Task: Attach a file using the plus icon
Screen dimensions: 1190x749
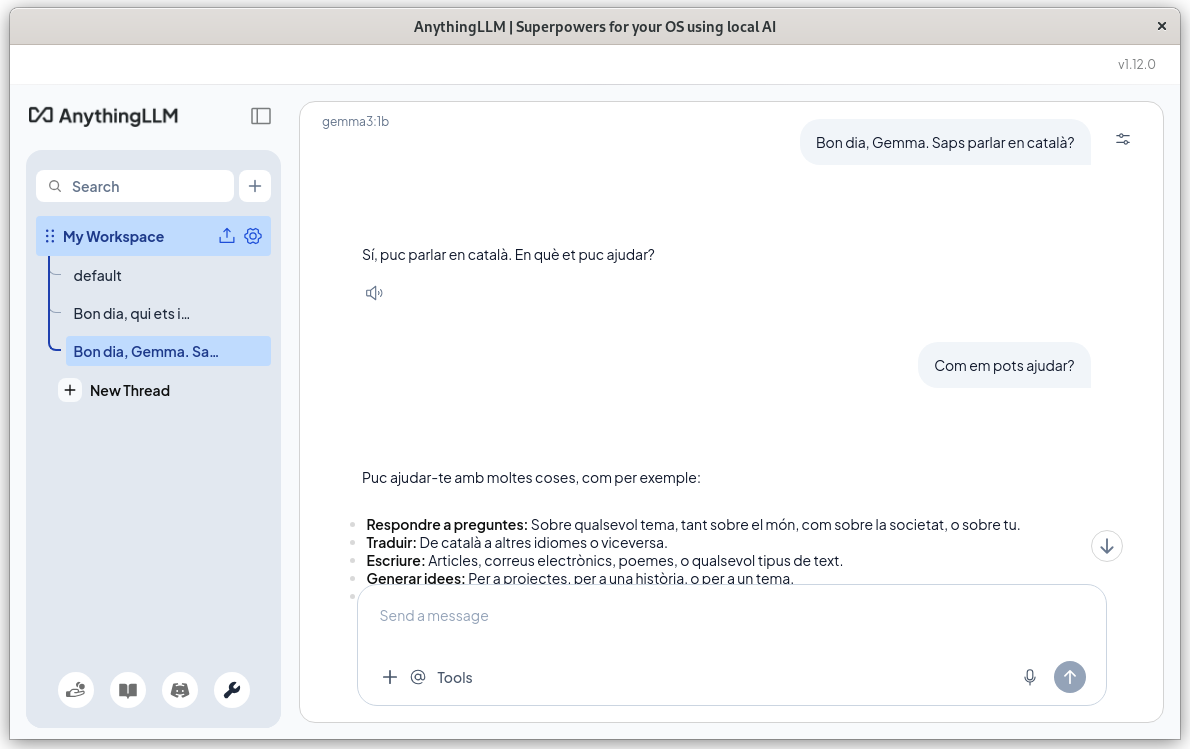Action: 390,677
